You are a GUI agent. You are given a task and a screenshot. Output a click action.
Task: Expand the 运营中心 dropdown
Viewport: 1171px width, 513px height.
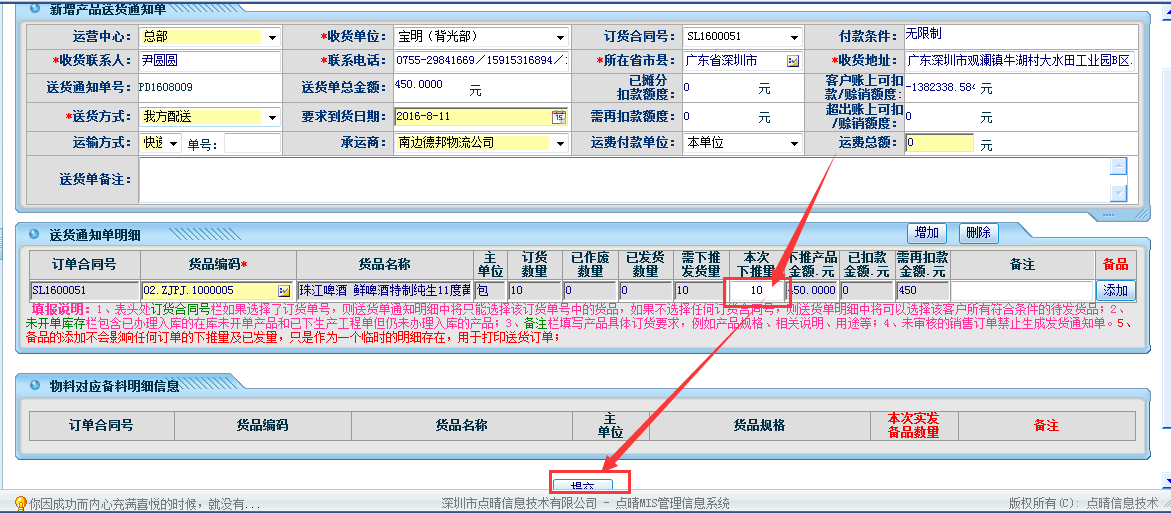(272, 37)
